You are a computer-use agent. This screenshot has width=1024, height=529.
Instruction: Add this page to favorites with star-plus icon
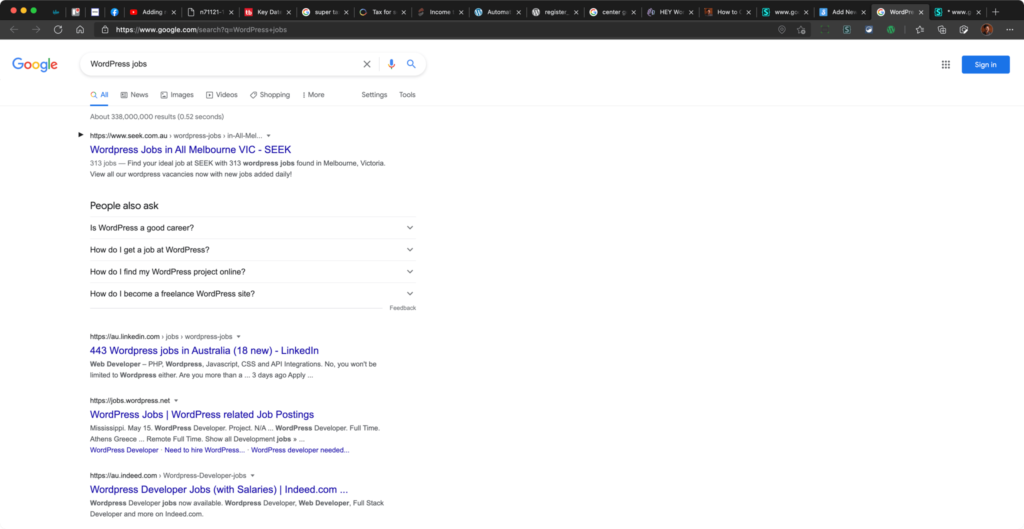801,29
